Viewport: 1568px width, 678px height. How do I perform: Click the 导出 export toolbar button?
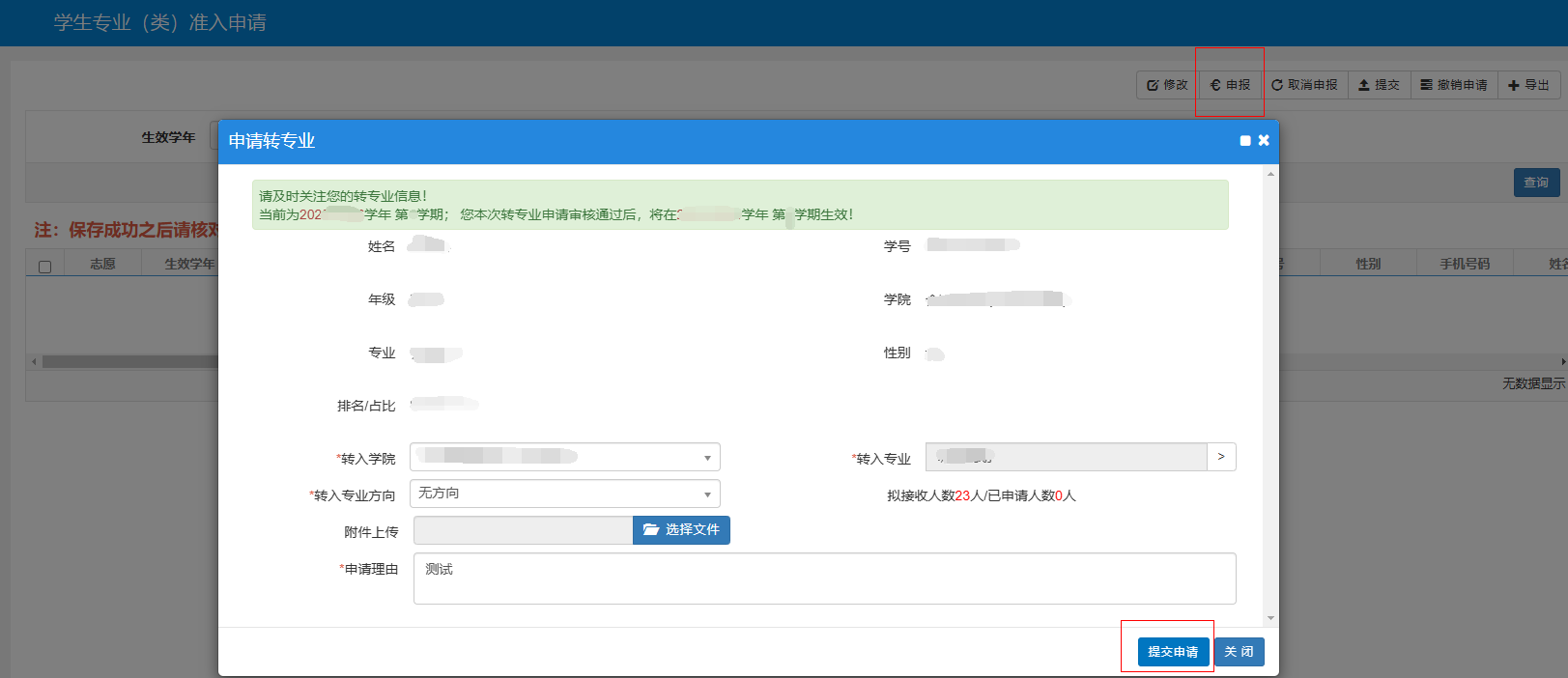point(1528,85)
